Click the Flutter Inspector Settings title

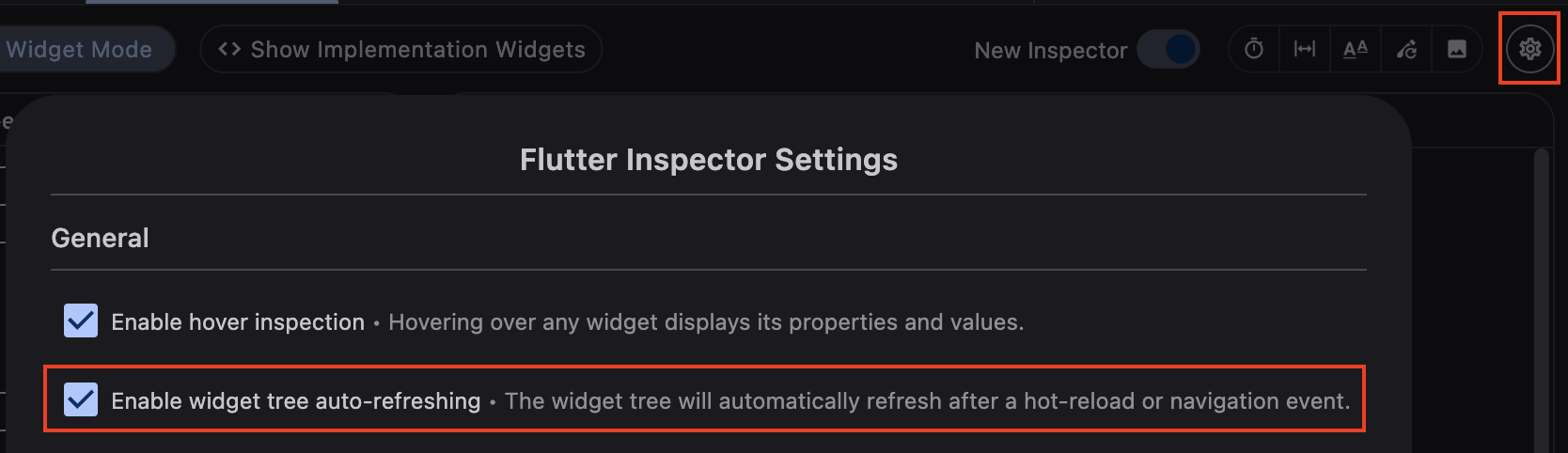point(709,160)
